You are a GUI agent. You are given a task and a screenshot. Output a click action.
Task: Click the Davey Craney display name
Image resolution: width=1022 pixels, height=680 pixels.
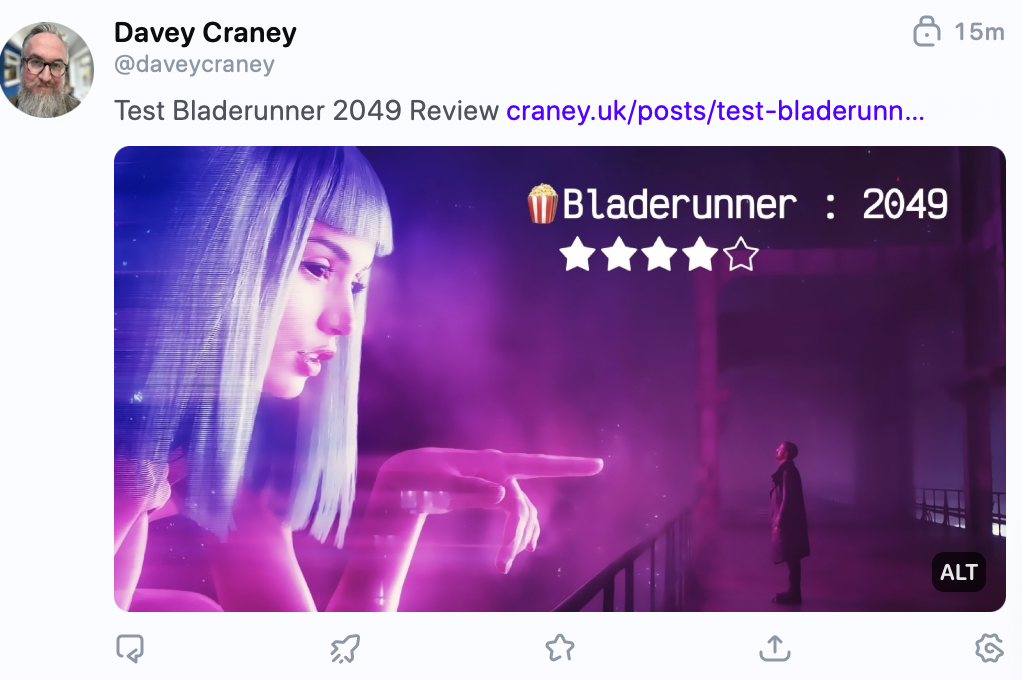pos(205,33)
